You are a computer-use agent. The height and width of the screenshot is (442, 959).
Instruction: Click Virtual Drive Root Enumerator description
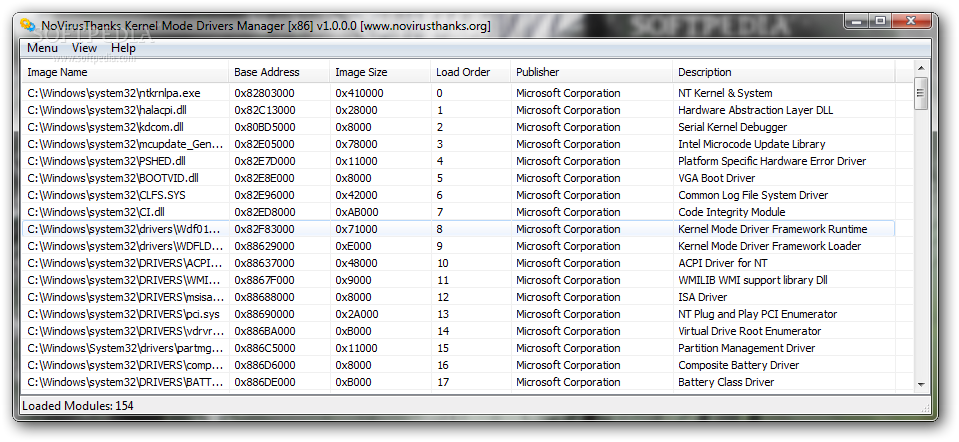click(x=750, y=331)
